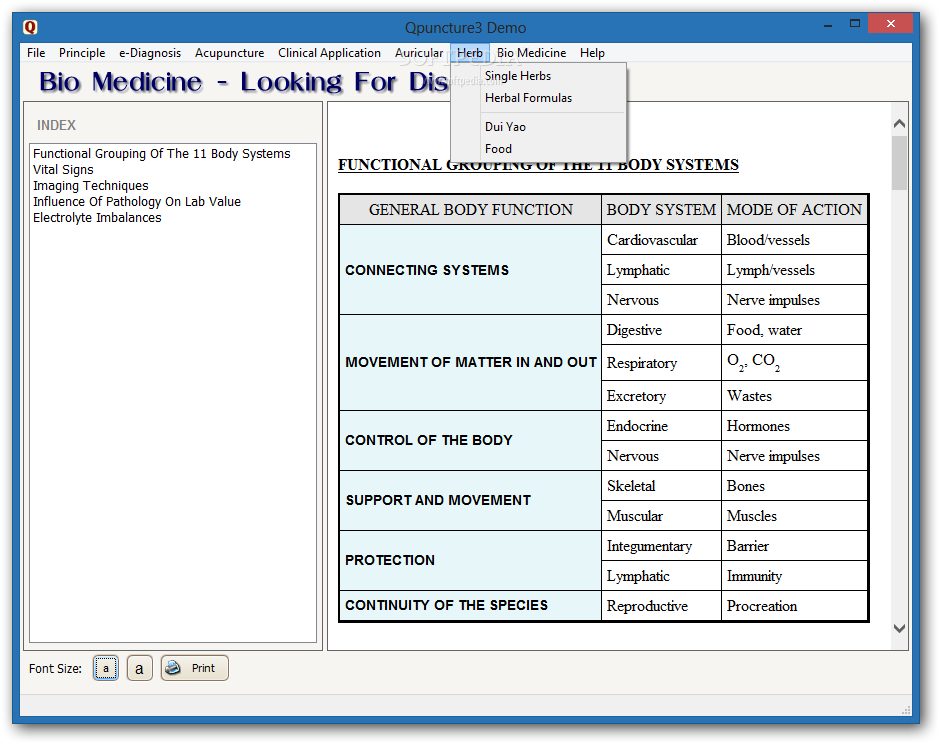Choose Single Herbs from Herb menu
The image size is (940, 744).
point(538,76)
